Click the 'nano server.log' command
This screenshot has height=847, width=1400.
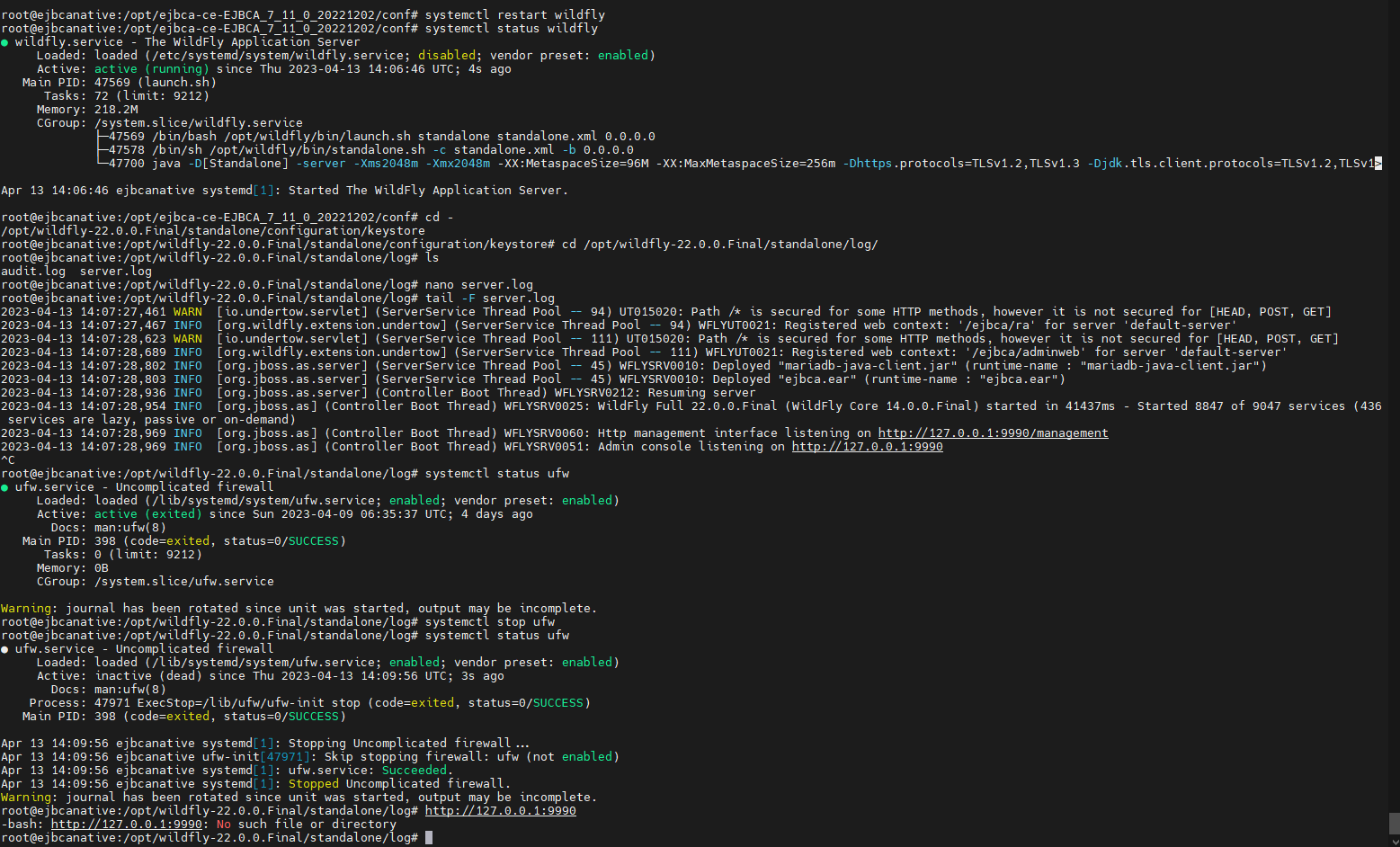(x=478, y=285)
